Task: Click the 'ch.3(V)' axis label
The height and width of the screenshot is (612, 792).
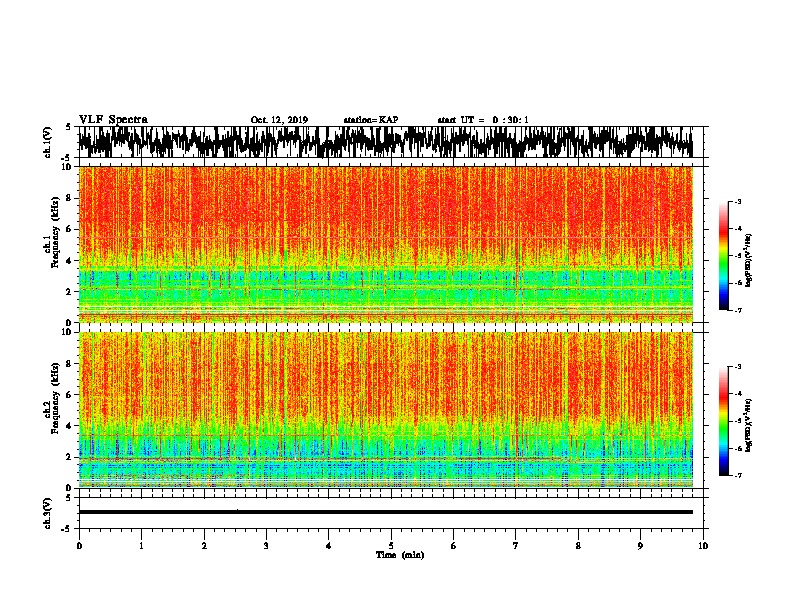Action: pos(48,514)
